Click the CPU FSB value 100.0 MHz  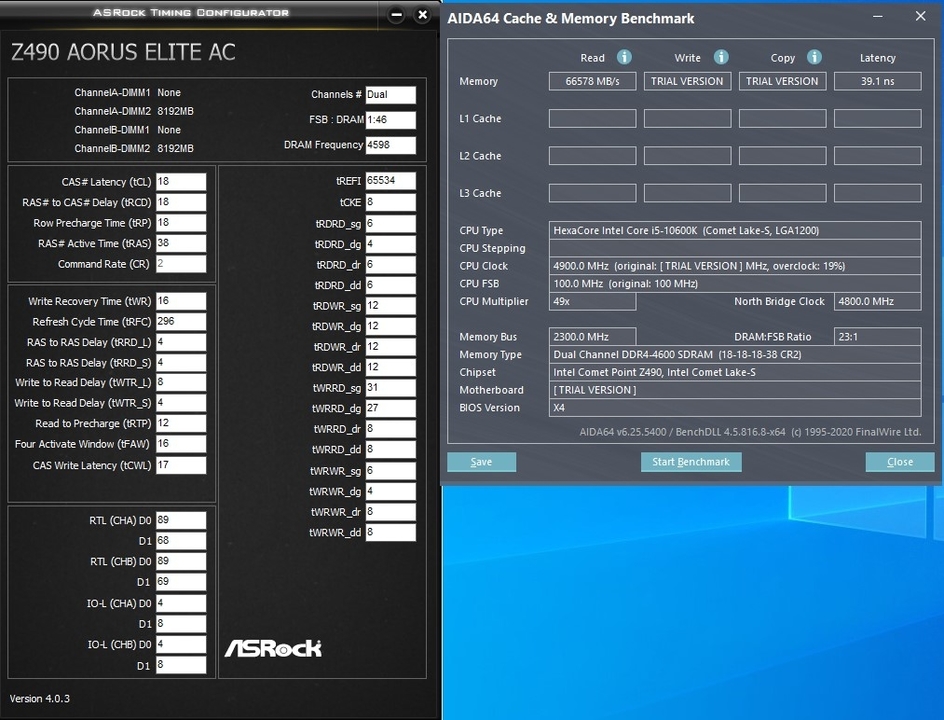point(734,284)
